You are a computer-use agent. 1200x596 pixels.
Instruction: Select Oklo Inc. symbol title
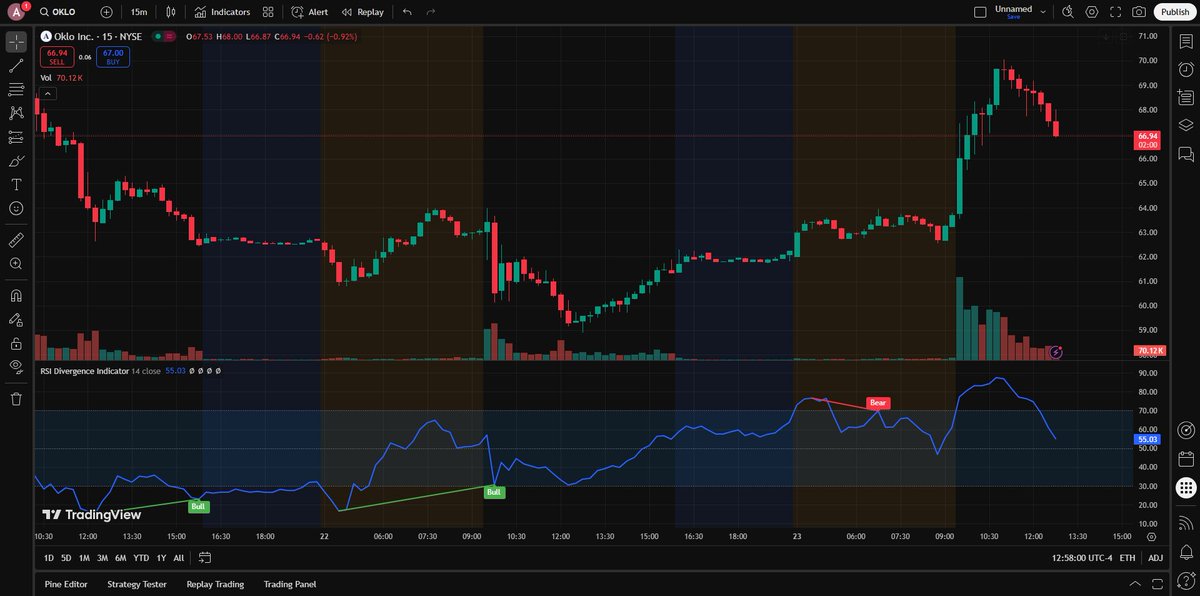point(96,37)
